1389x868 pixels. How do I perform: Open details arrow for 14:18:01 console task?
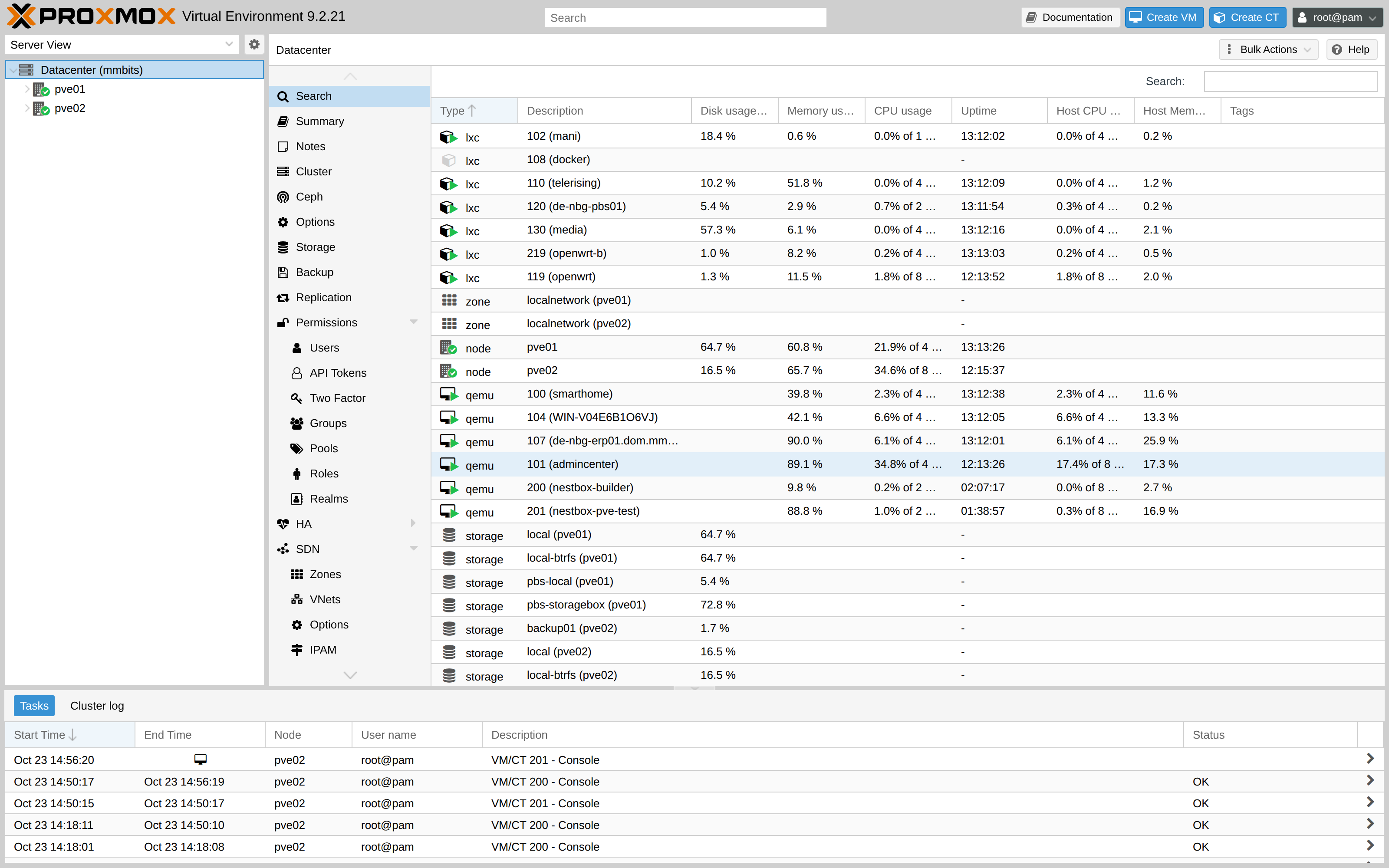click(x=1370, y=845)
